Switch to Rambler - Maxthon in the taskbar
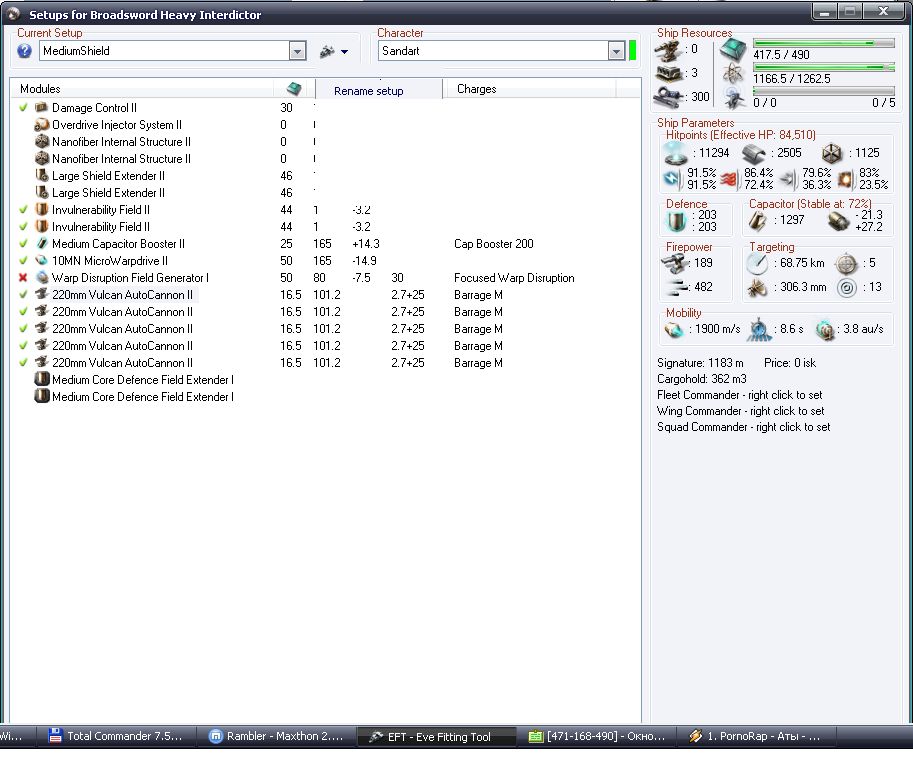Viewport: 913px width, 762px height. click(x=275, y=736)
